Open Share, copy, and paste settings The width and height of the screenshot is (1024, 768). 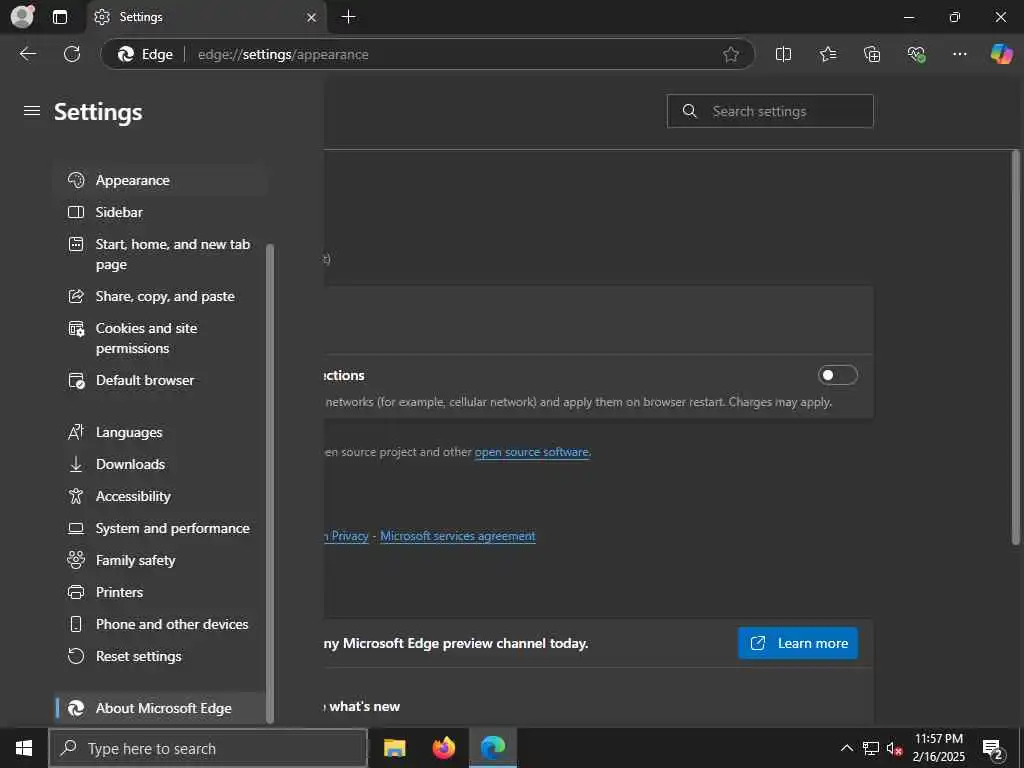161,296
